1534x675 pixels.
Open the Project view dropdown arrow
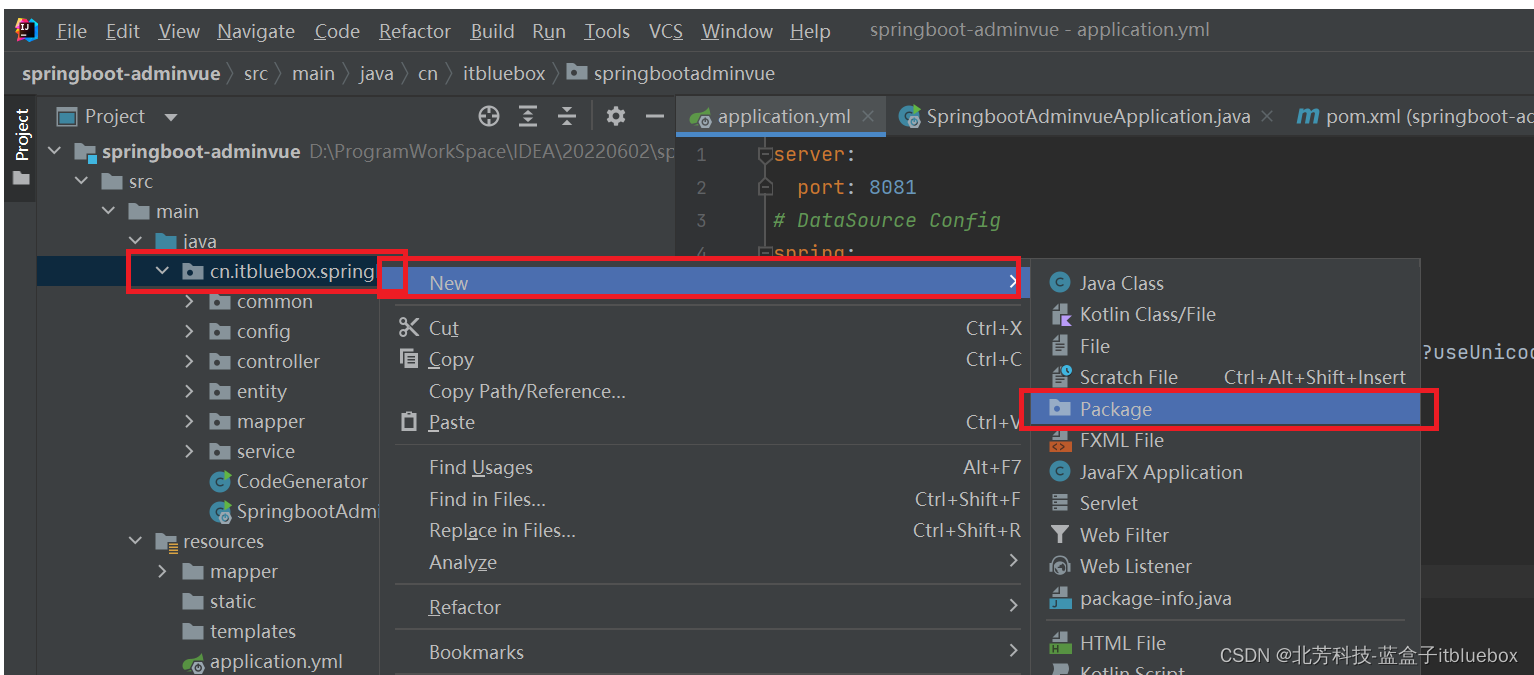click(170, 117)
